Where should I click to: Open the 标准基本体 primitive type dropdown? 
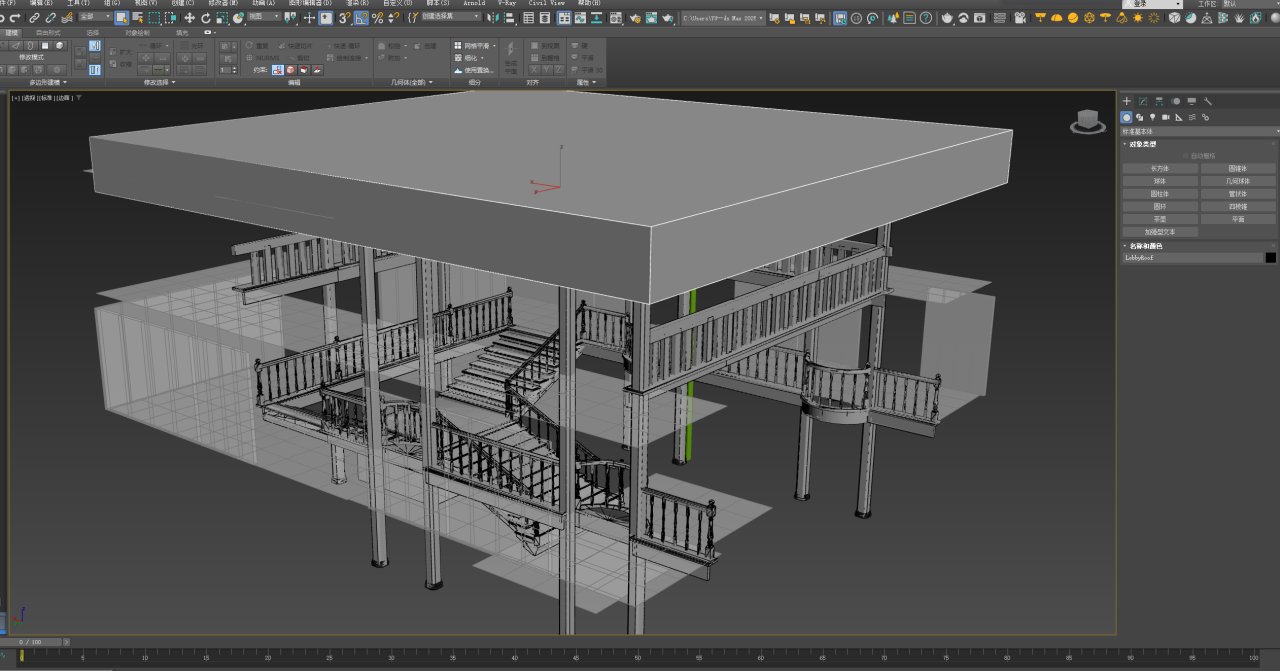tap(1199, 131)
